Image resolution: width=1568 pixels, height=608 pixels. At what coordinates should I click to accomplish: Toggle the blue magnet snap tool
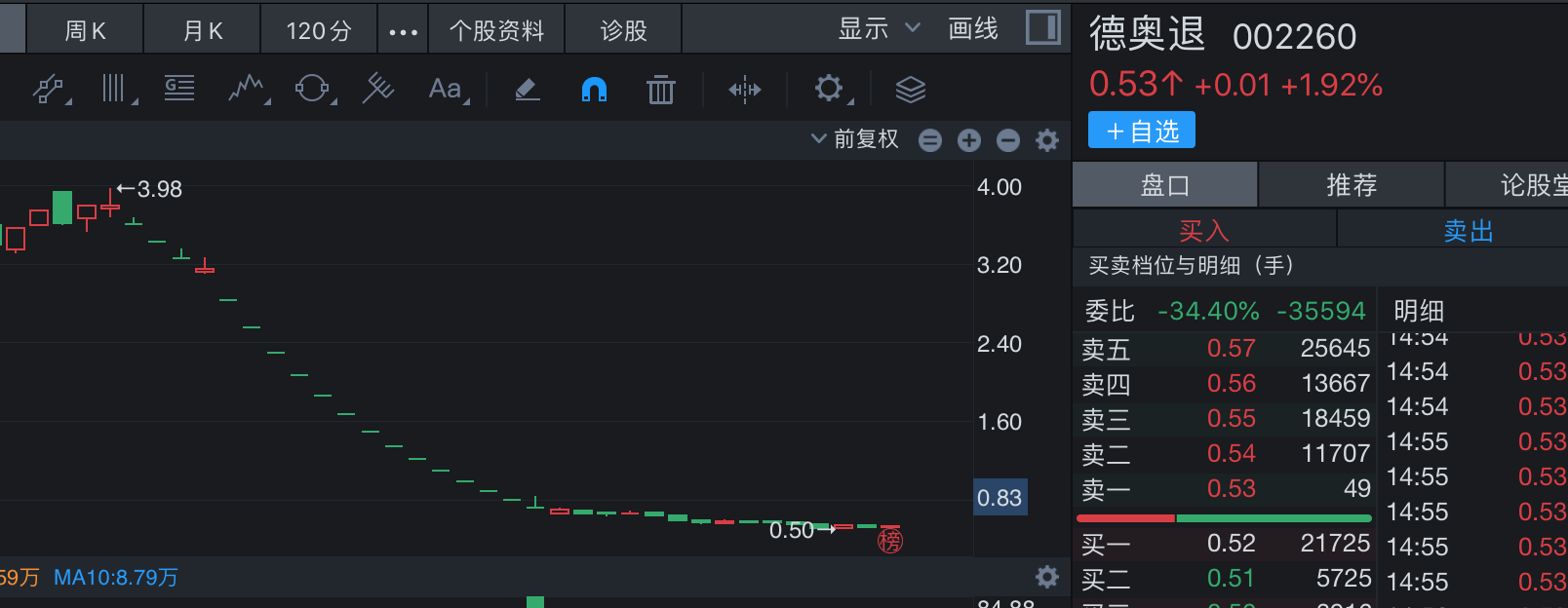pos(594,90)
